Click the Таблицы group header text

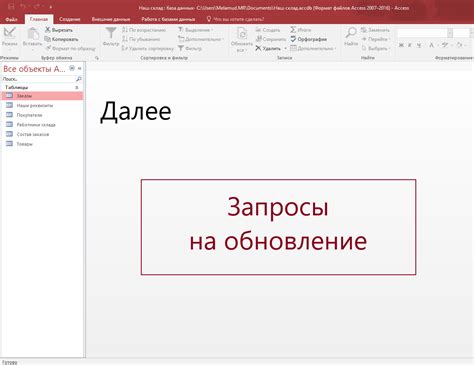click(x=16, y=87)
